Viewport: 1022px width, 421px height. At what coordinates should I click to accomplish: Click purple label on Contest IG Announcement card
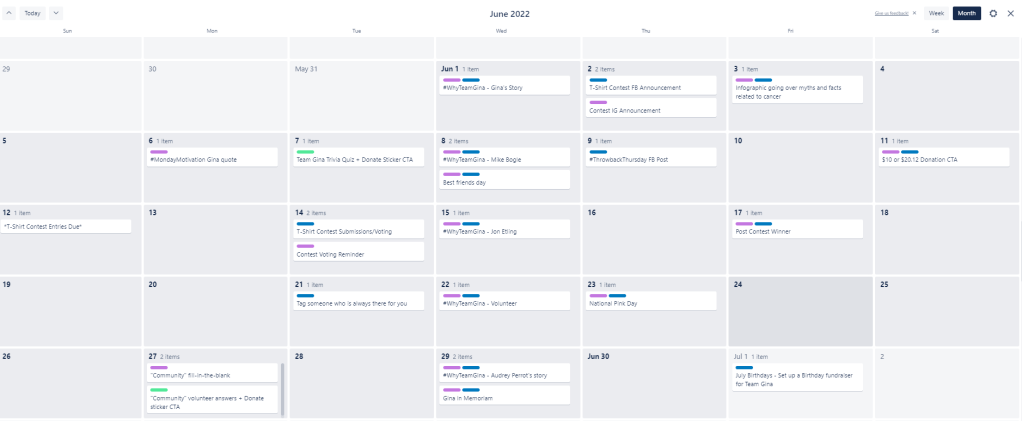click(x=598, y=102)
